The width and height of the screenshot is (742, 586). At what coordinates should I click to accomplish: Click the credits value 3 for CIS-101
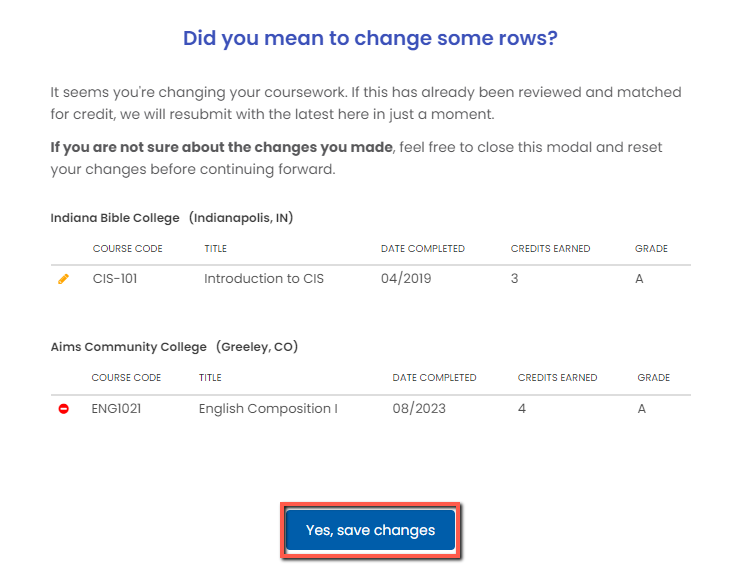point(515,279)
